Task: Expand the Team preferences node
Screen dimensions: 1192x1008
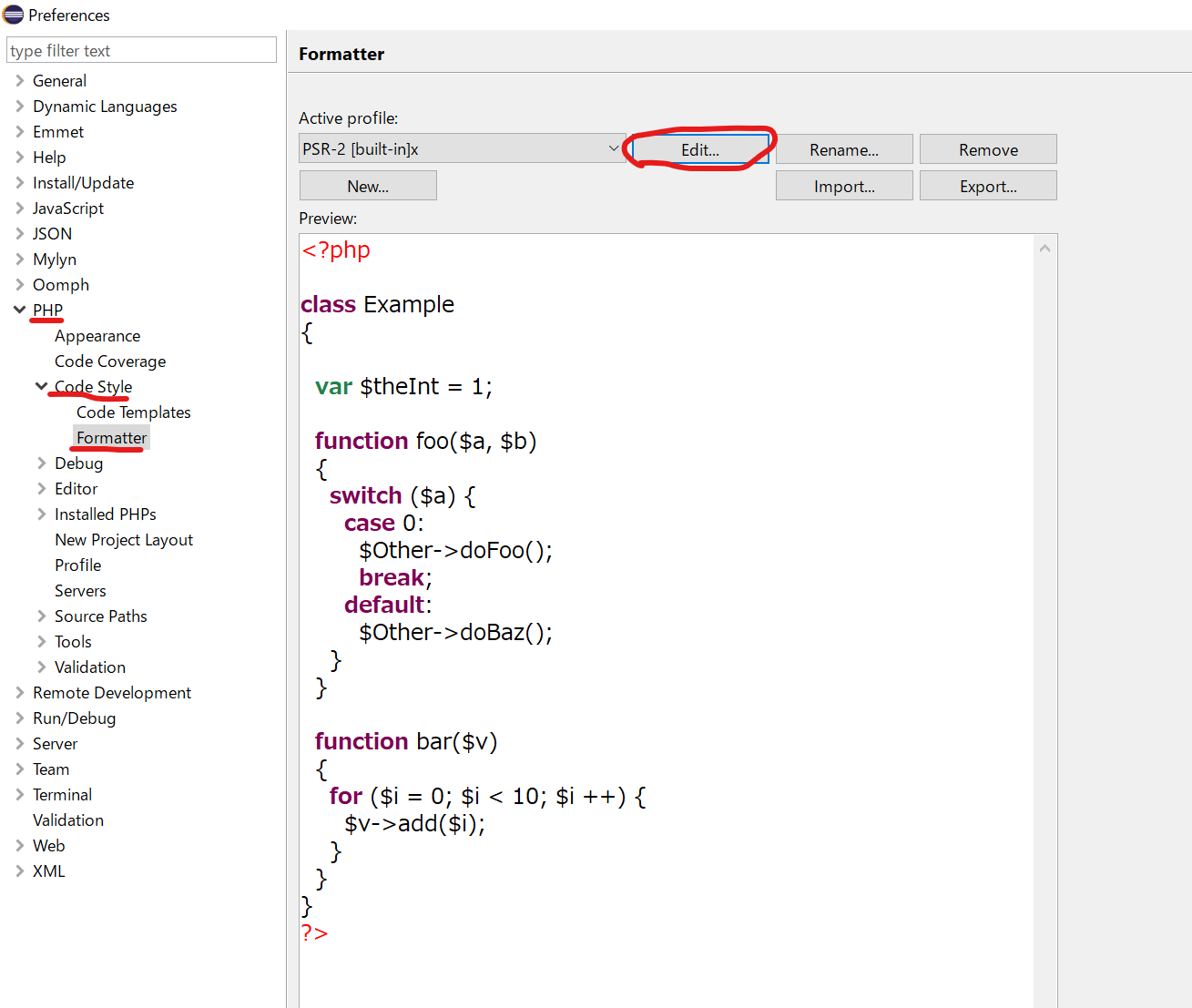Action: (x=19, y=769)
